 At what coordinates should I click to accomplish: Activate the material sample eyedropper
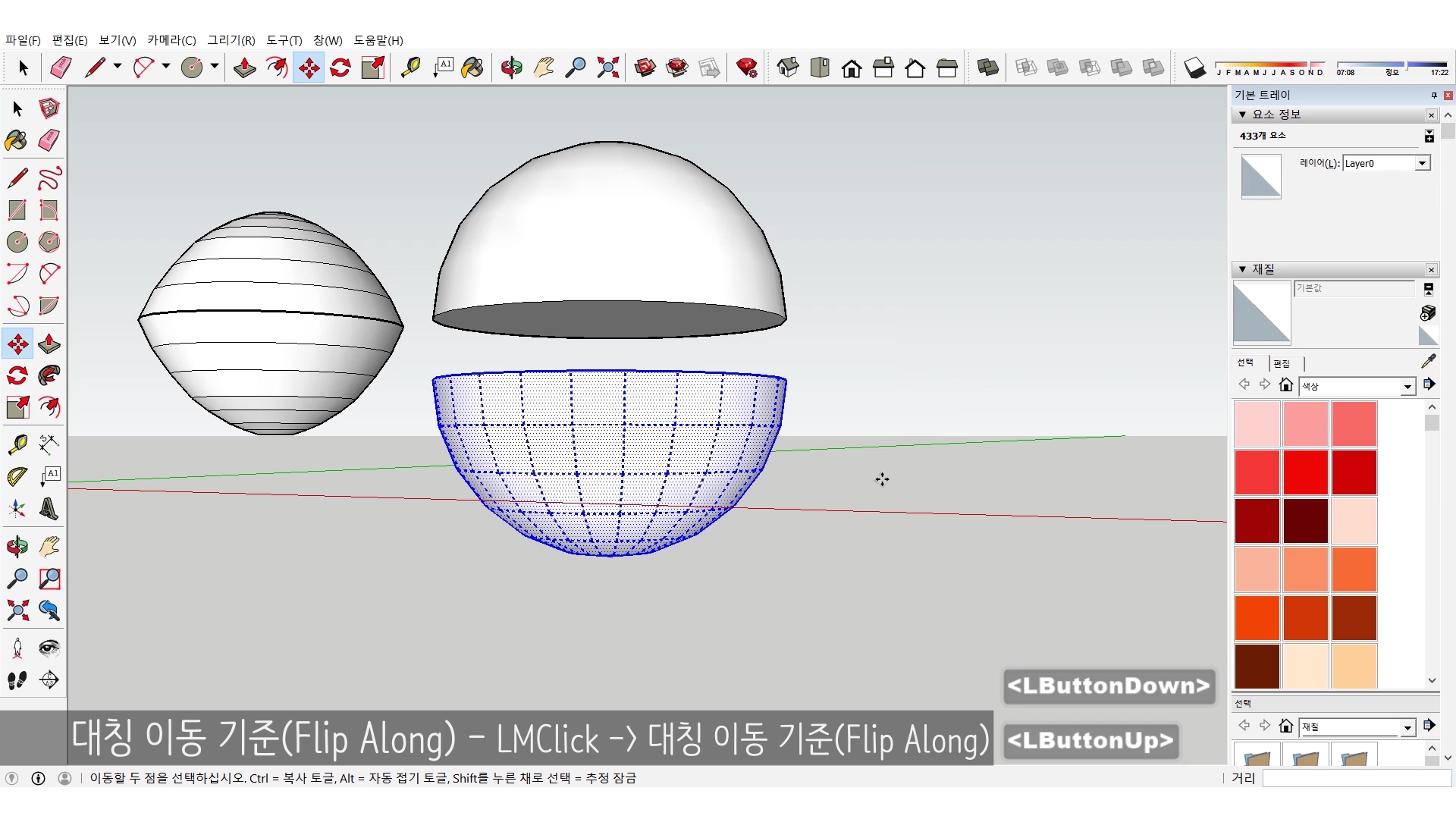(1428, 361)
